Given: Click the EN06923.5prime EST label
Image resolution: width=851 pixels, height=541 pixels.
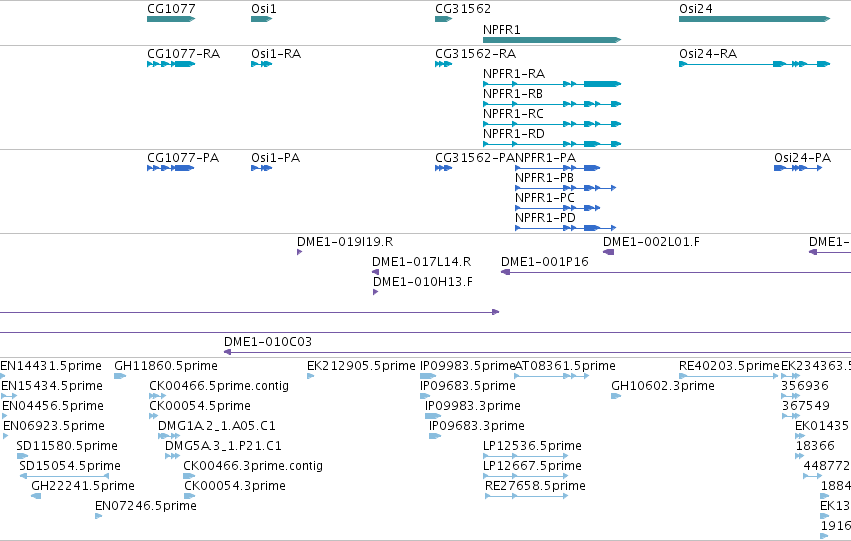Looking at the screenshot, I should coord(54,427).
